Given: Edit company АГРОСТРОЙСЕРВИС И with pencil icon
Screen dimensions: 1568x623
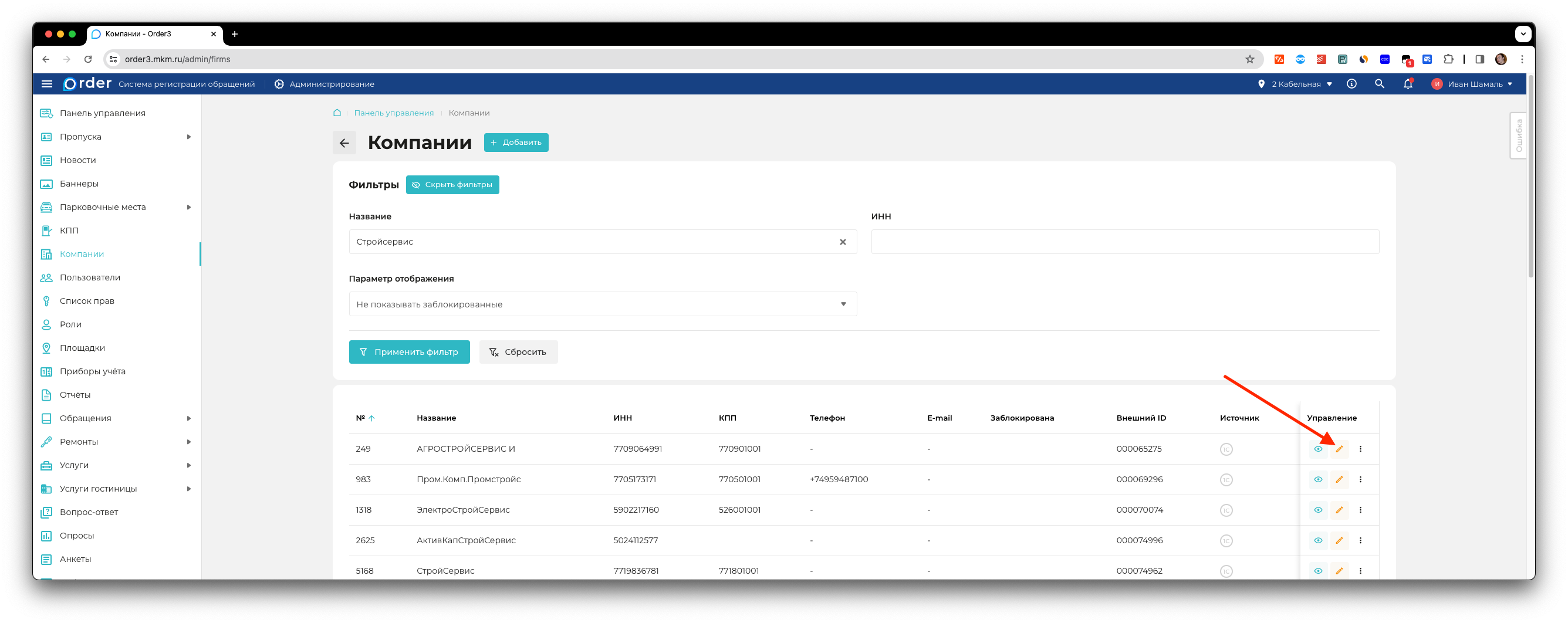Looking at the screenshot, I should click(1339, 449).
